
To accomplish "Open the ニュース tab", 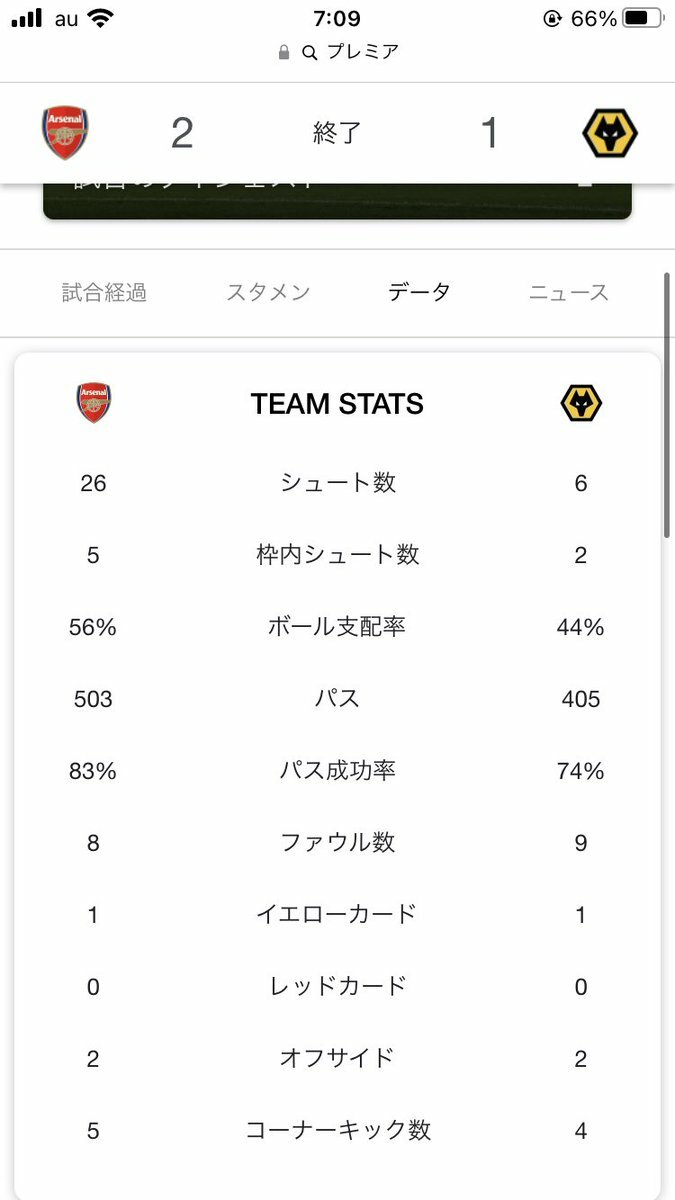I will [569, 292].
